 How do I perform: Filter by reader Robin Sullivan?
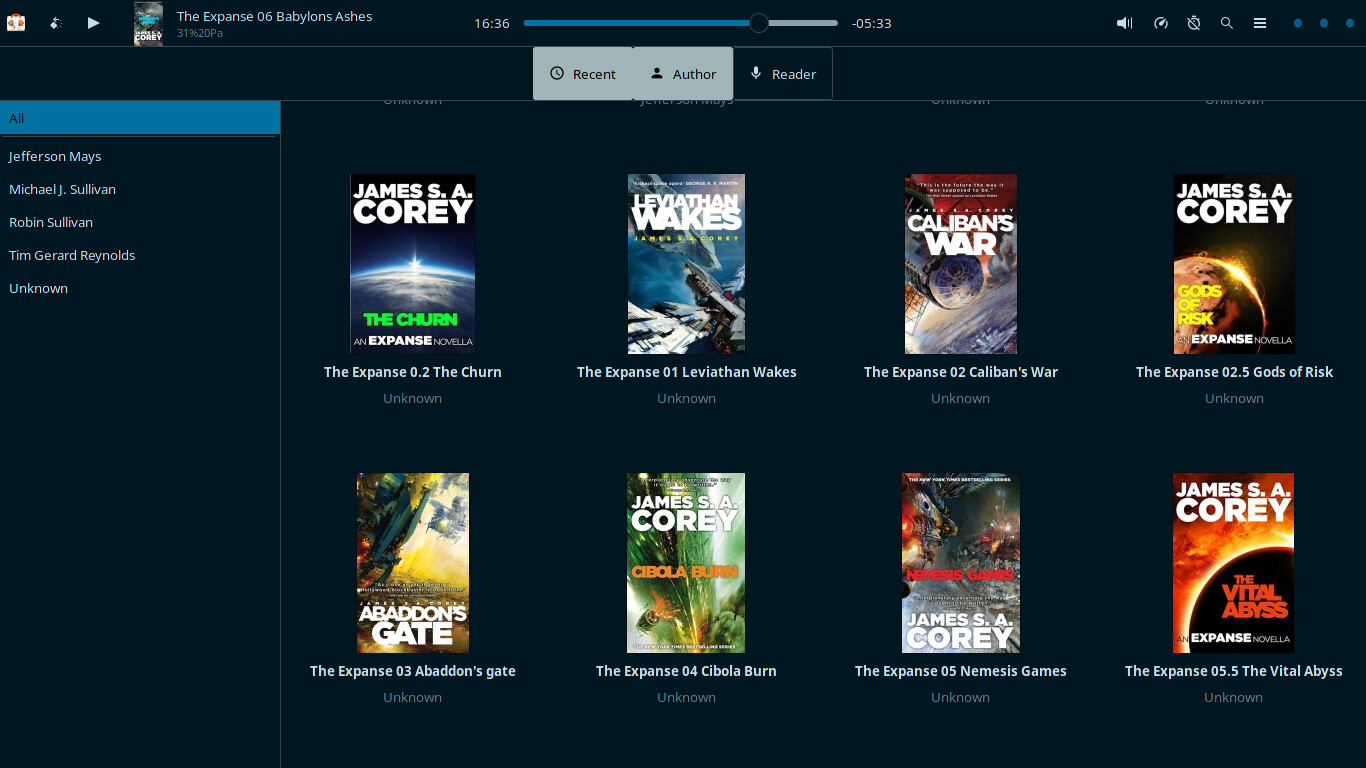[x=139, y=222]
